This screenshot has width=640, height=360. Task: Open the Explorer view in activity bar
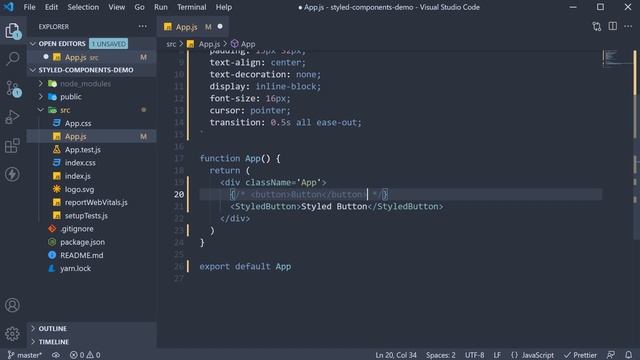(13, 31)
